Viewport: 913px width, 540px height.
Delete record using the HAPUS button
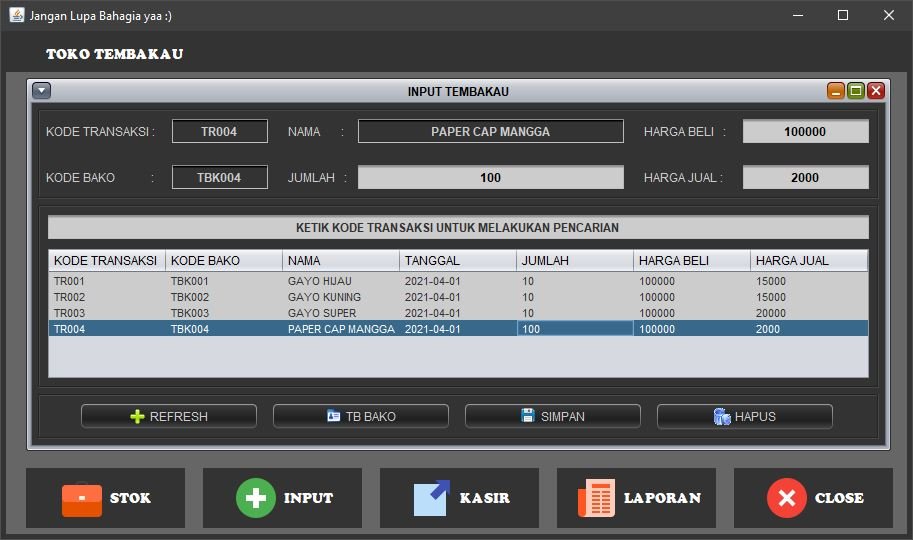point(744,416)
